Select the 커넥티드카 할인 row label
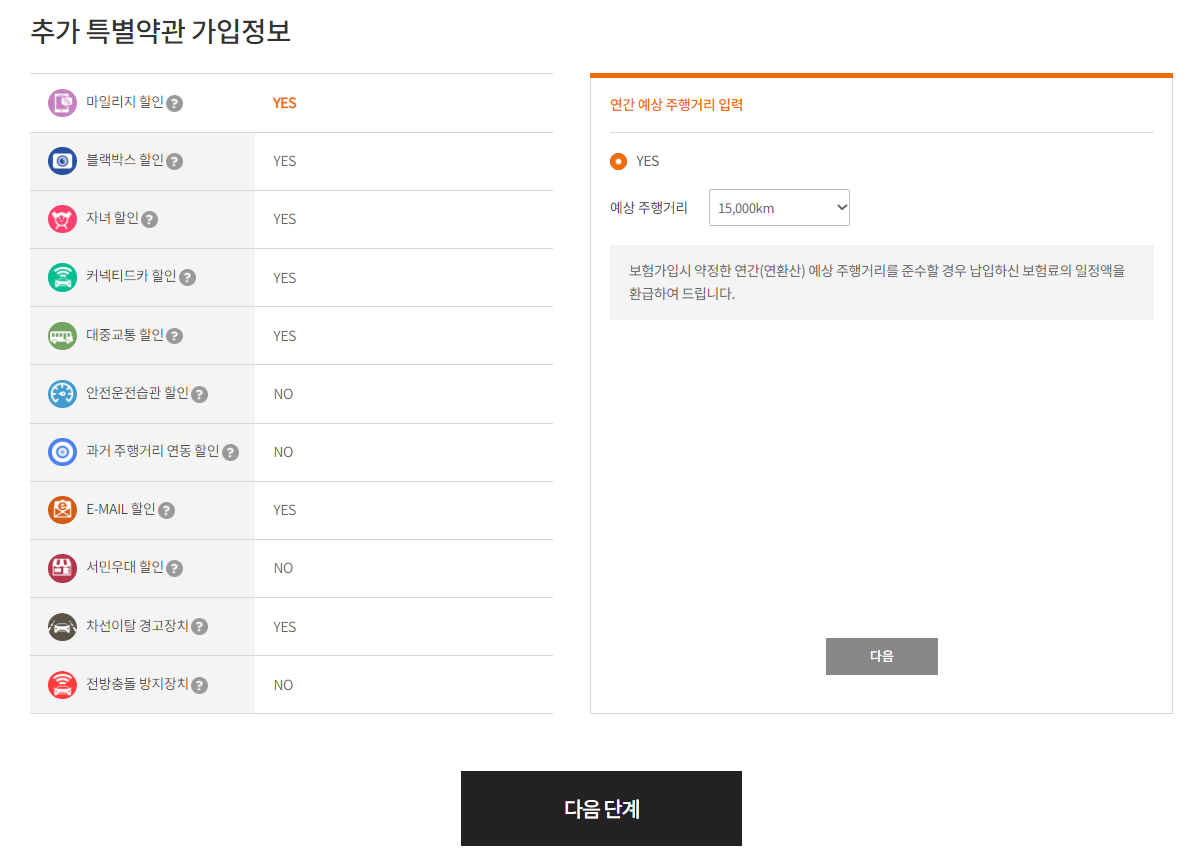Image resolution: width=1199 pixels, height=862 pixels. click(132, 276)
